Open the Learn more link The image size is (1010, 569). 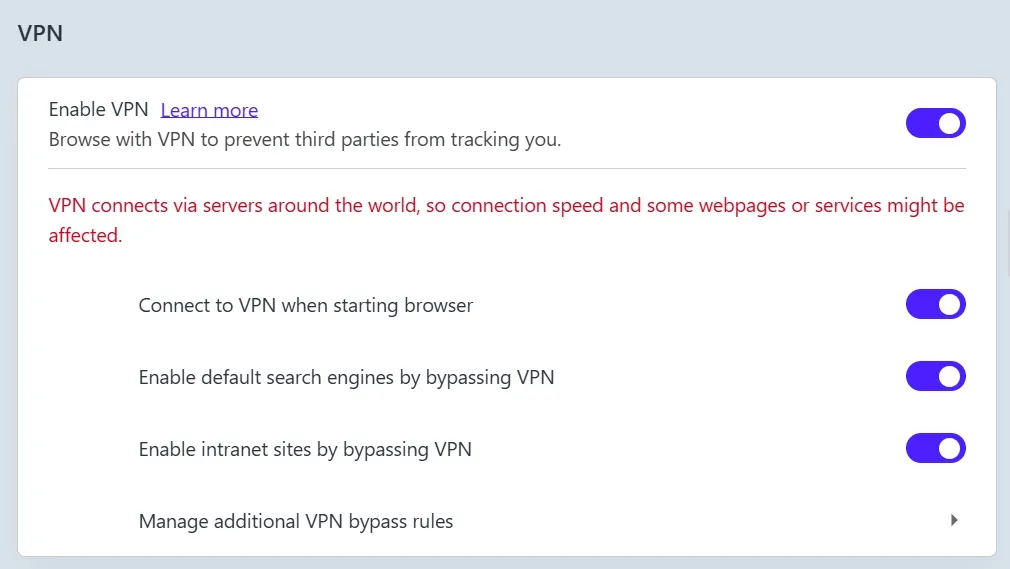pyautogui.click(x=209, y=110)
